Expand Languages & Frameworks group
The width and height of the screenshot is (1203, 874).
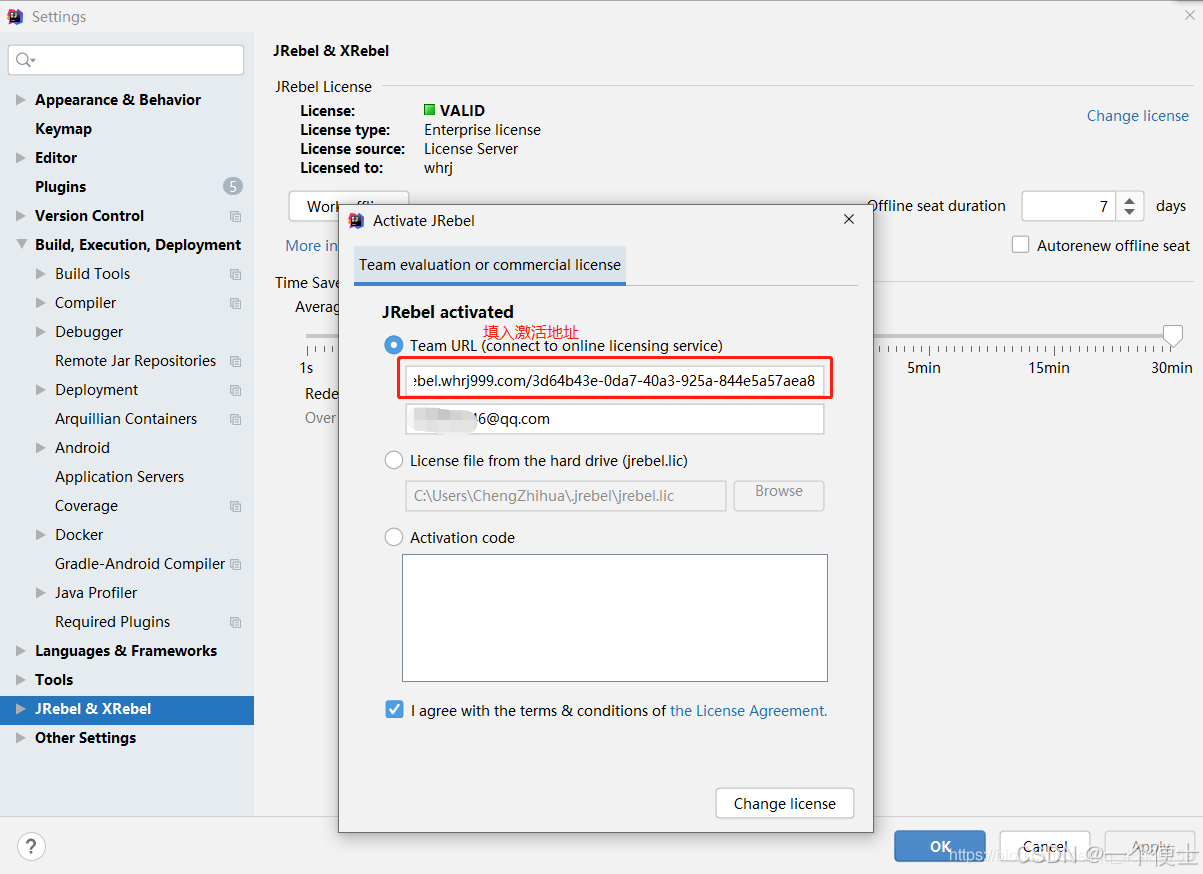click(21, 651)
